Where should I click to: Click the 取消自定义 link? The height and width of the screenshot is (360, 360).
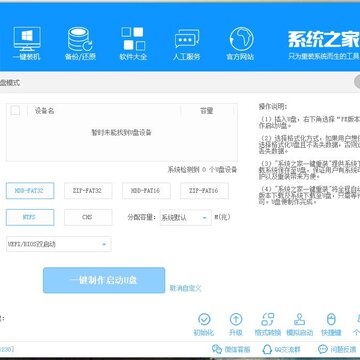[186, 288]
